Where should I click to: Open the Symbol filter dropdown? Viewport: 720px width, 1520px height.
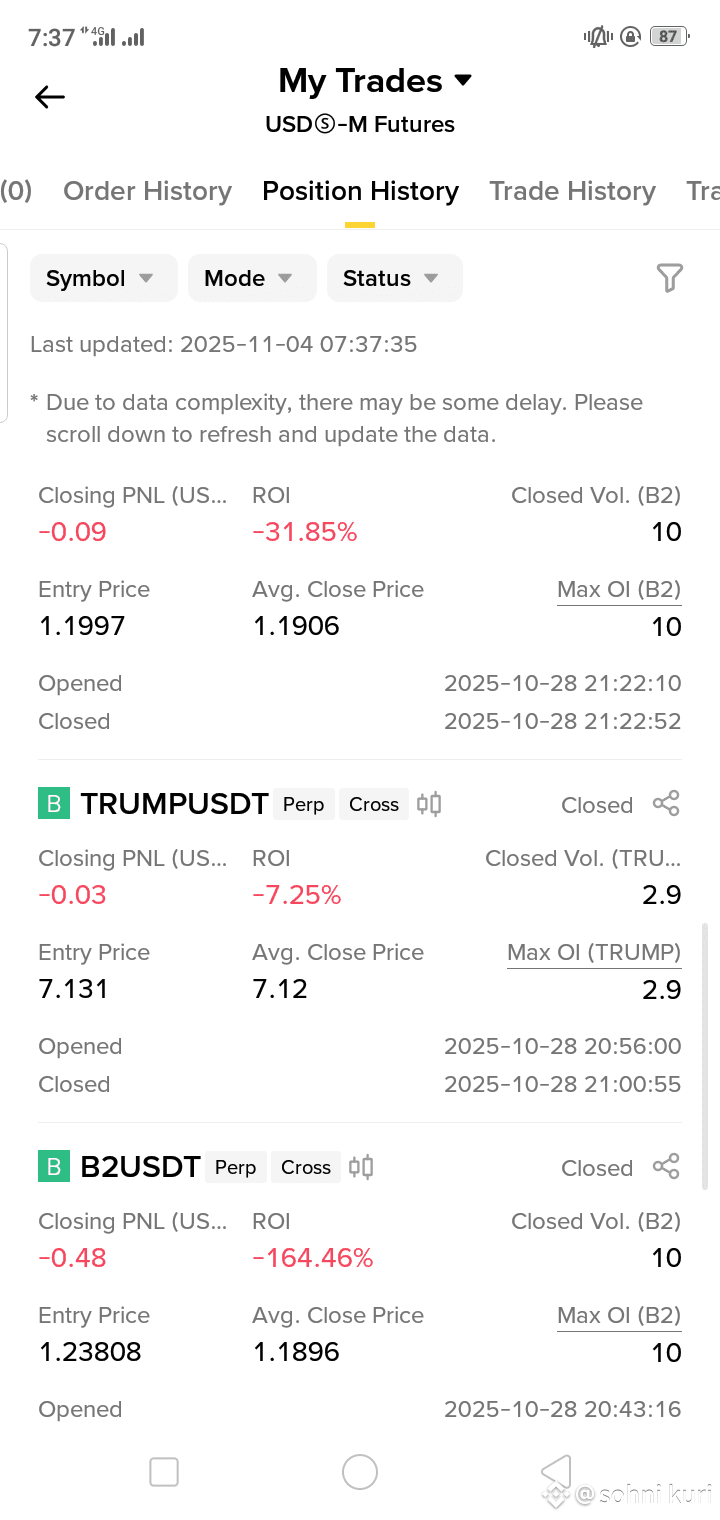click(103, 278)
